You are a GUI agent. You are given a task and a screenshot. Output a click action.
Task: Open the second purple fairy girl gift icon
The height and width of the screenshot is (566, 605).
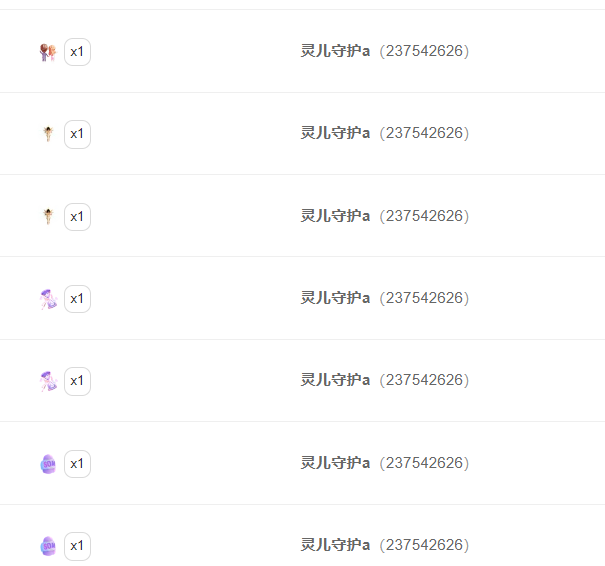coord(48,381)
